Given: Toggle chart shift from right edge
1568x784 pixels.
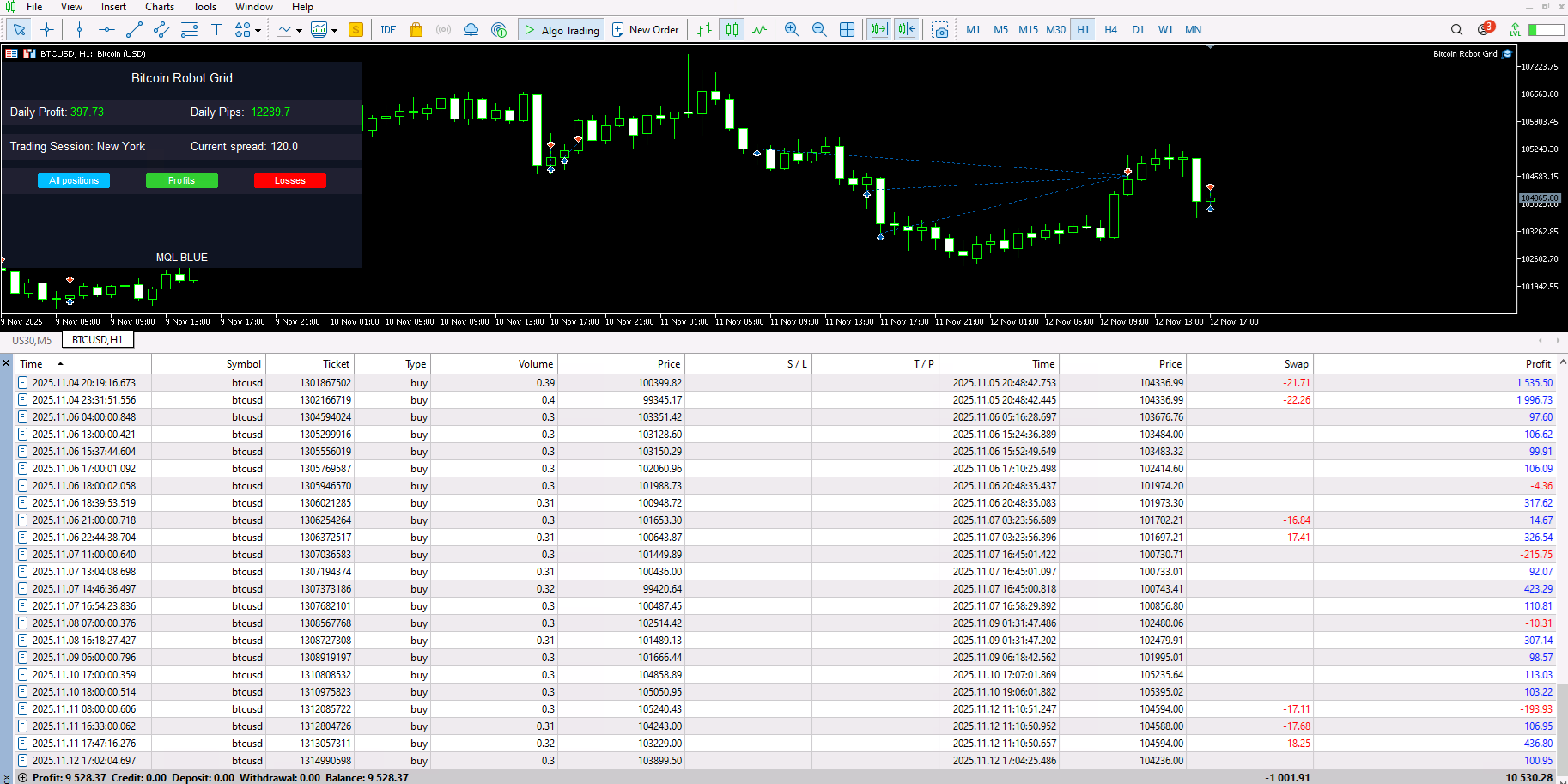Looking at the screenshot, I should tap(907, 30).
